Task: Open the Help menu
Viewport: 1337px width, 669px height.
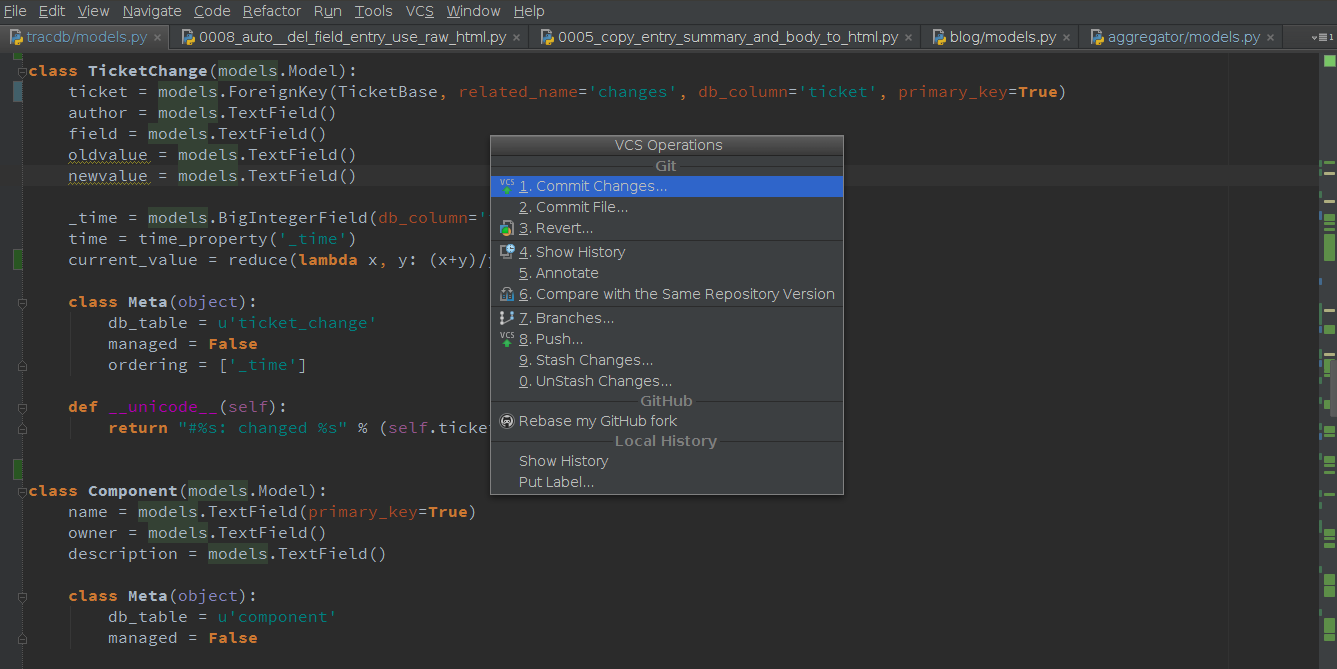Action: pos(529,11)
